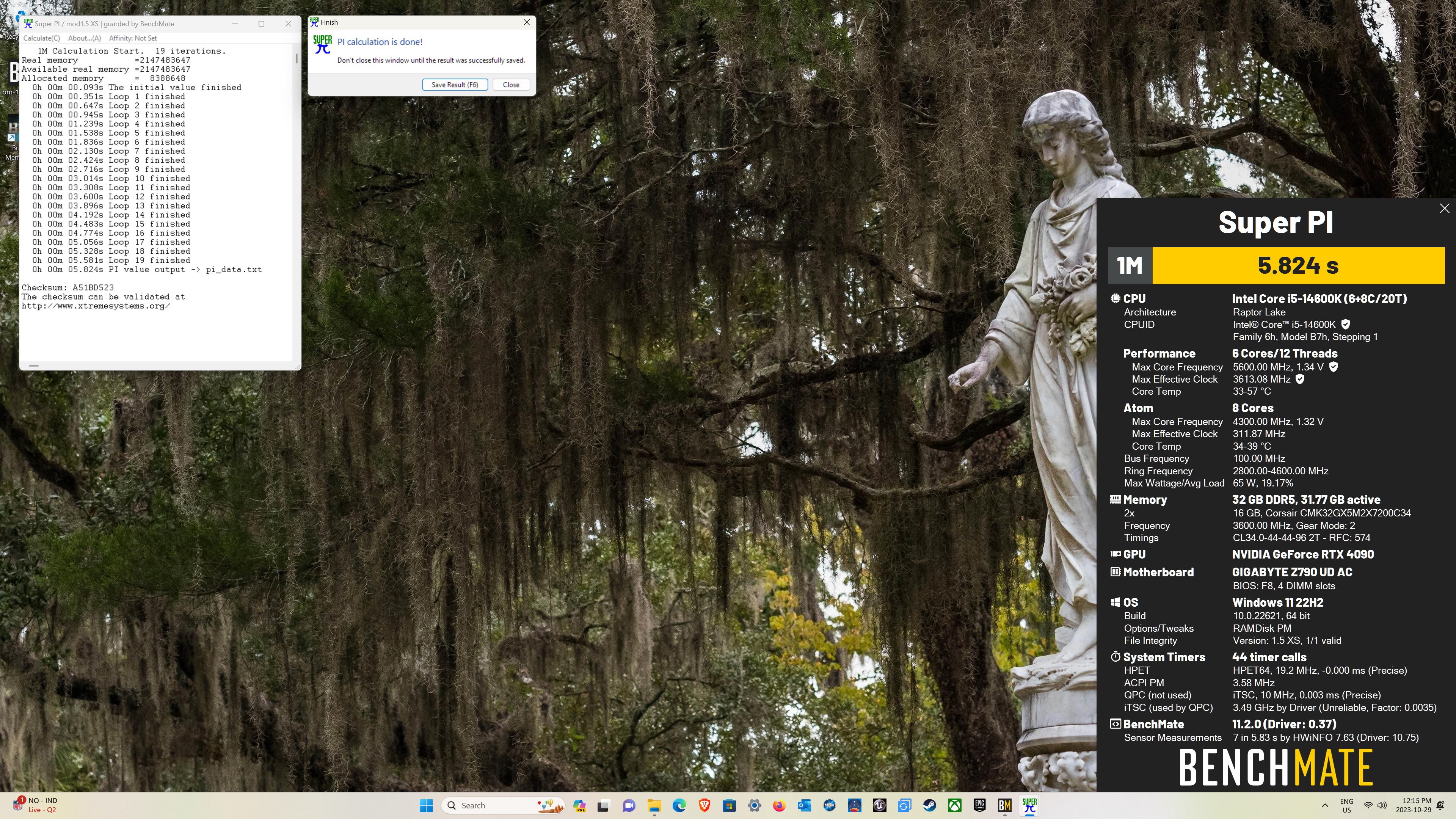Image resolution: width=1456 pixels, height=819 pixels.
Task: Click NO - IND live score widget
Action: 35,805
